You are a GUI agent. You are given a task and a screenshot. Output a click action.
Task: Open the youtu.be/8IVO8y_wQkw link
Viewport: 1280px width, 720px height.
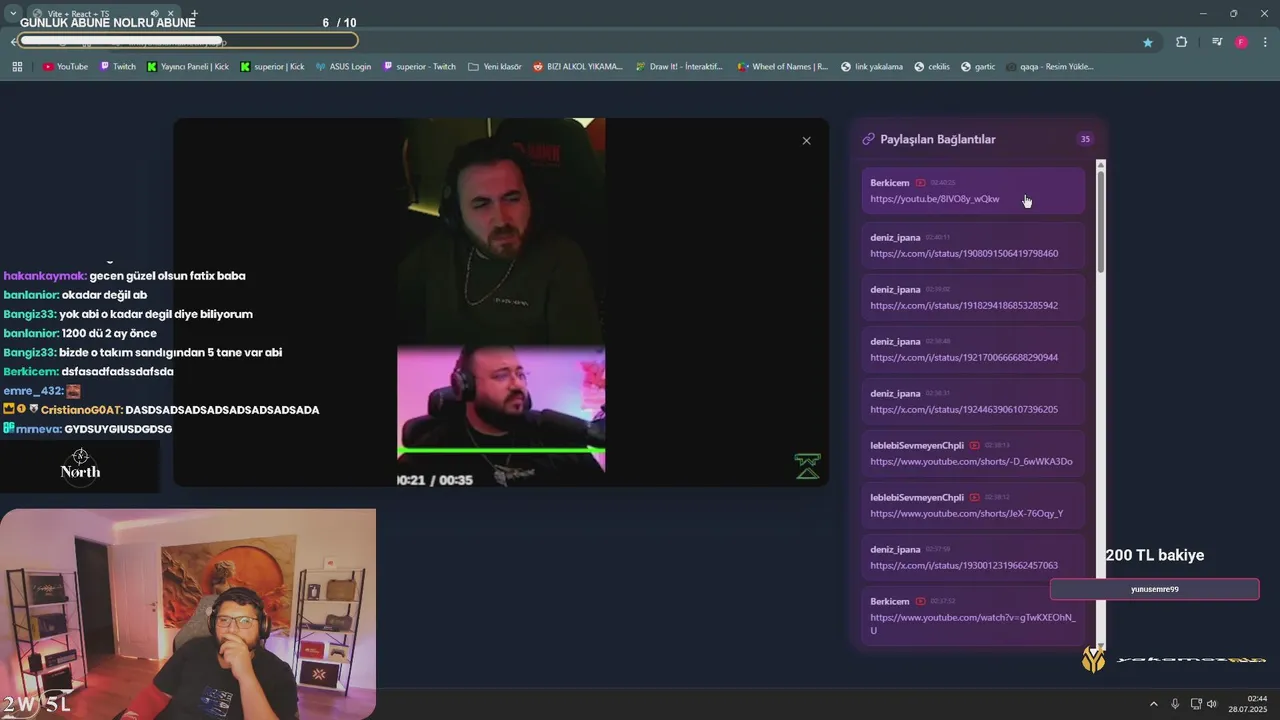(935, 199)
